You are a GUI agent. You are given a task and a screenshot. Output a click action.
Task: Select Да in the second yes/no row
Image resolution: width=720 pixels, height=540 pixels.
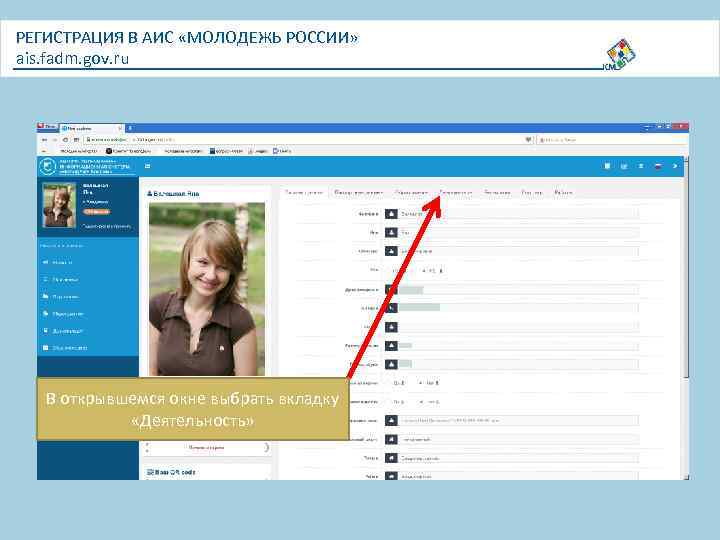(x=399, y=402)
